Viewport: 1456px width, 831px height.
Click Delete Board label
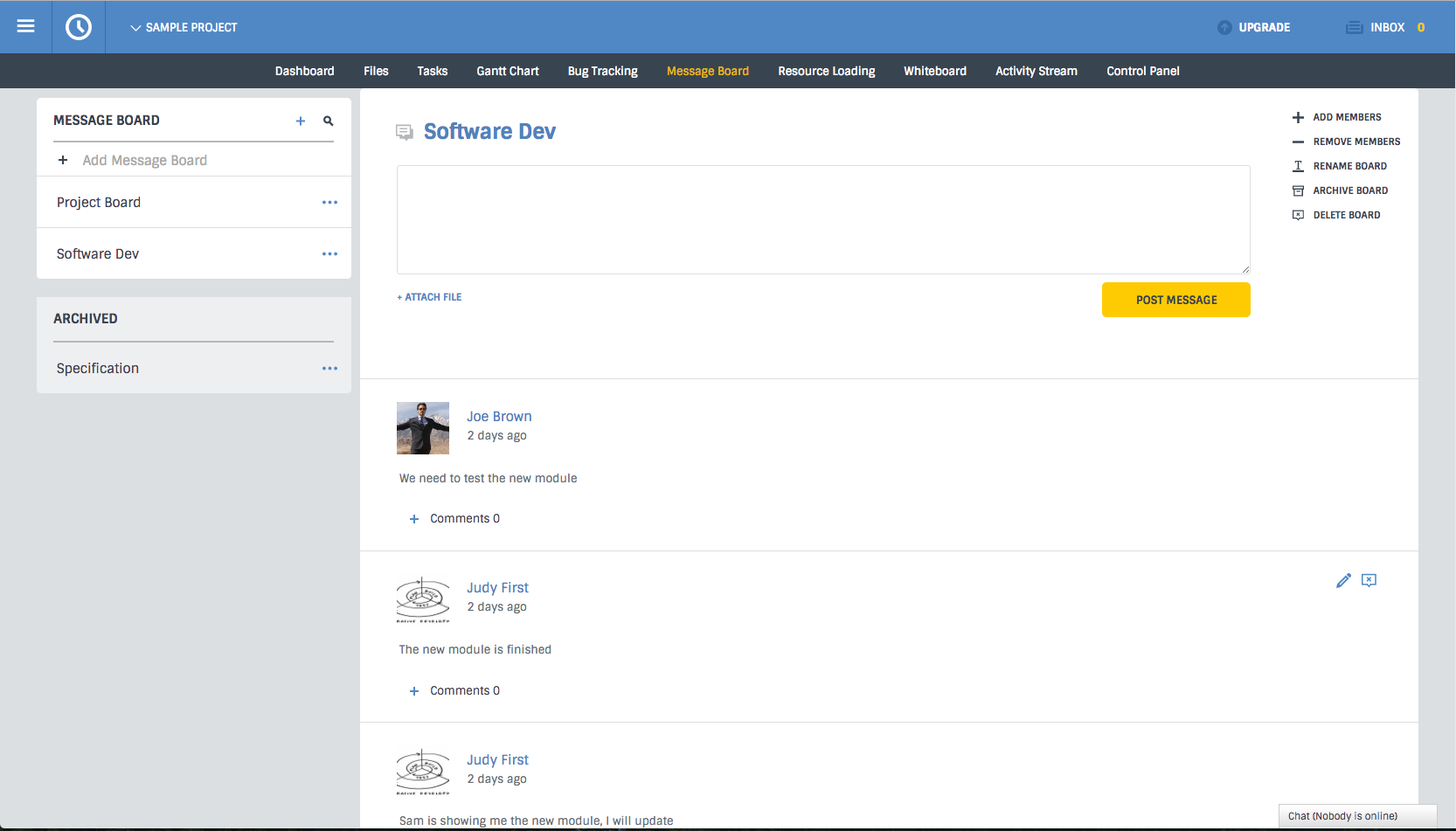click(1347, 215)
